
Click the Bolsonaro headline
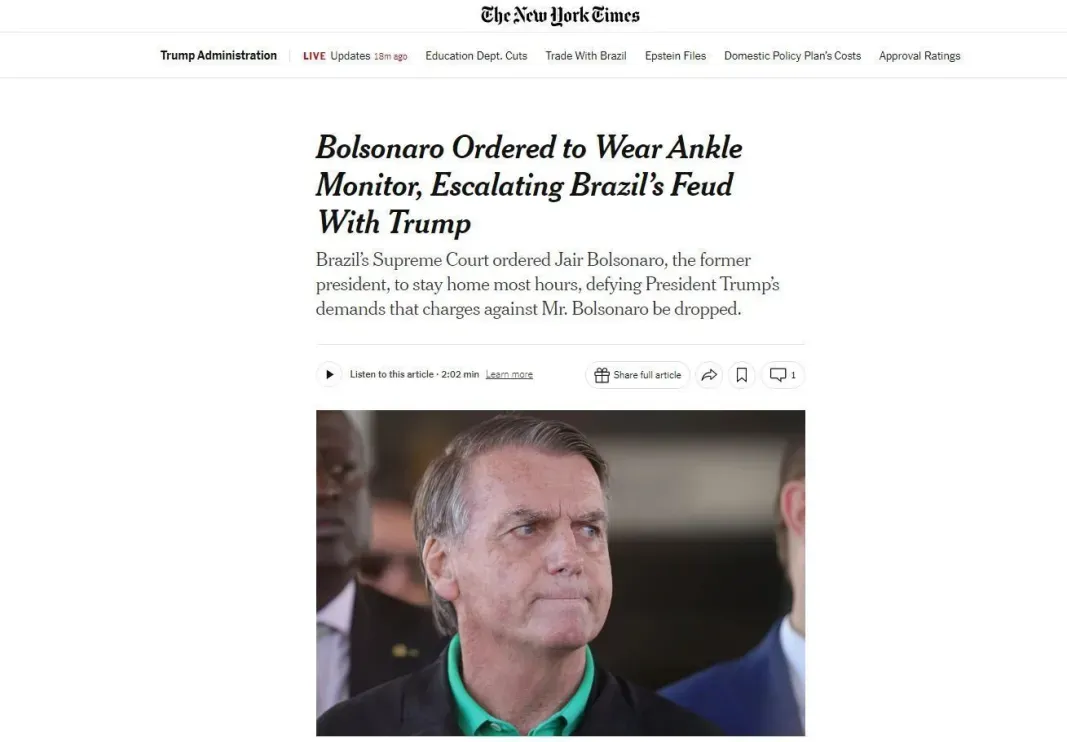[528, 185]
